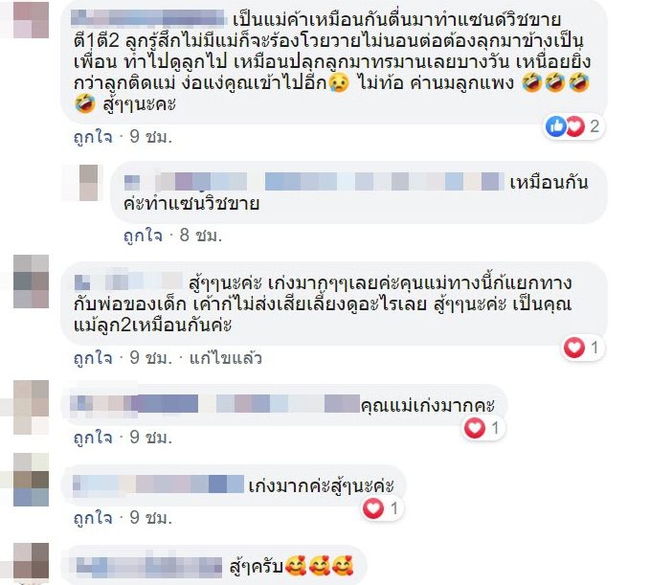The height and width of the screenshot is (585, 650).
Task: Click avatar next to 'เก่งมากค่ะสู้ๆนะค่ะ' comment
Action: [x=31, y=480]
